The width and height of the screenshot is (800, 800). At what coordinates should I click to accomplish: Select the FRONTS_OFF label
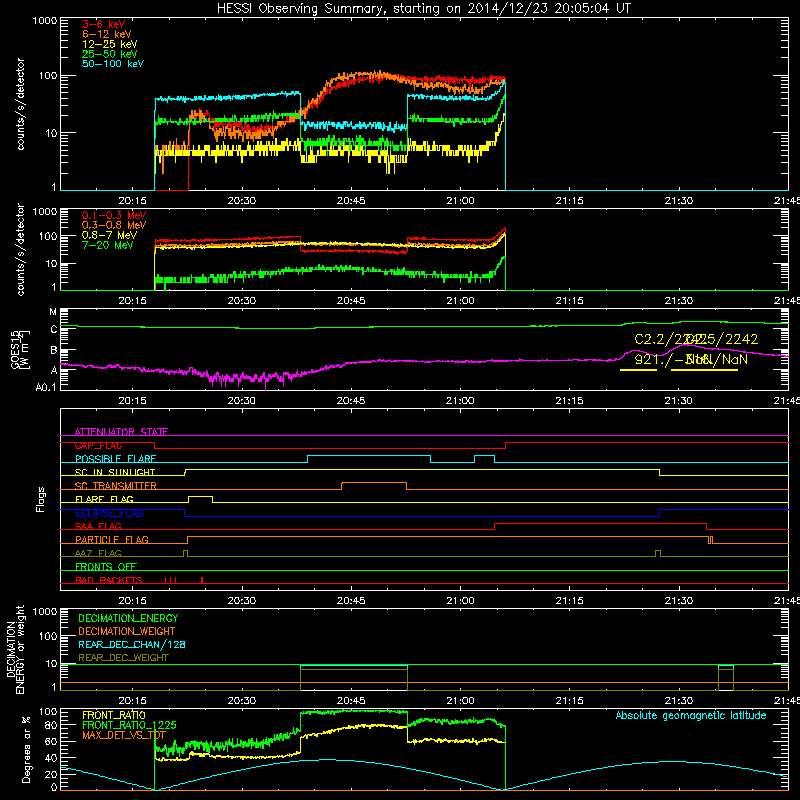click(106, 567)
